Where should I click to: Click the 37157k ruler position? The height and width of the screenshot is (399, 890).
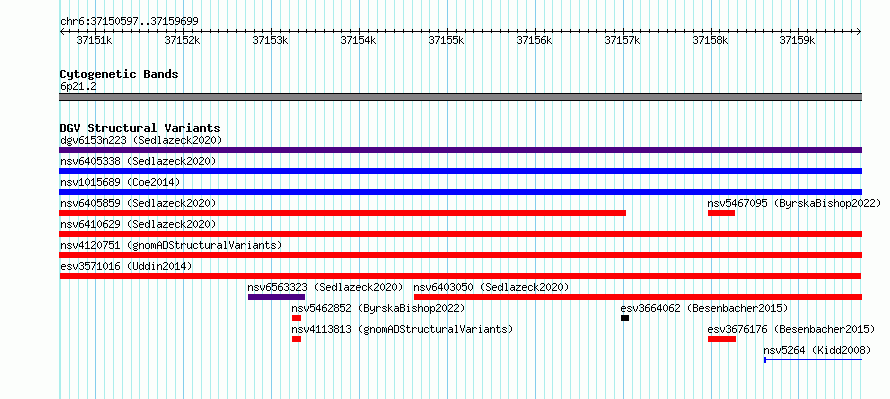coord(623,40)
